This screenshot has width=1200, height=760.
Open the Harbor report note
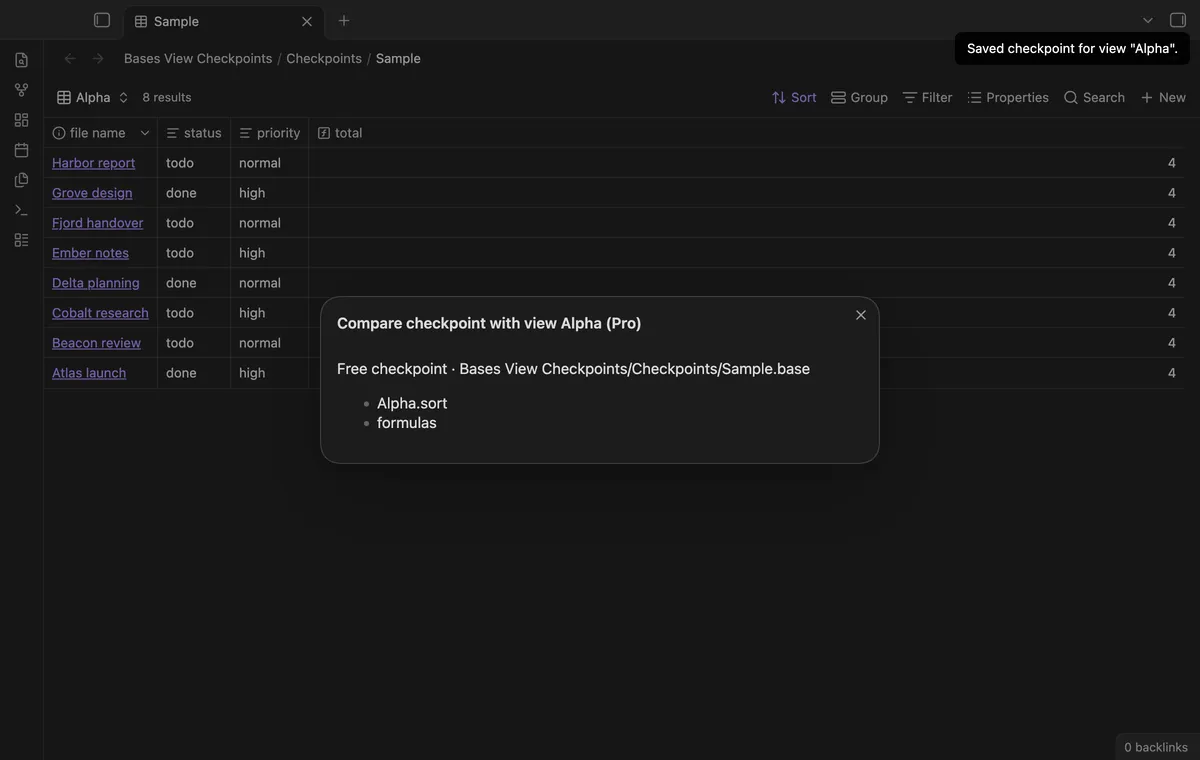pyautogui.click(x=93, y=163)
